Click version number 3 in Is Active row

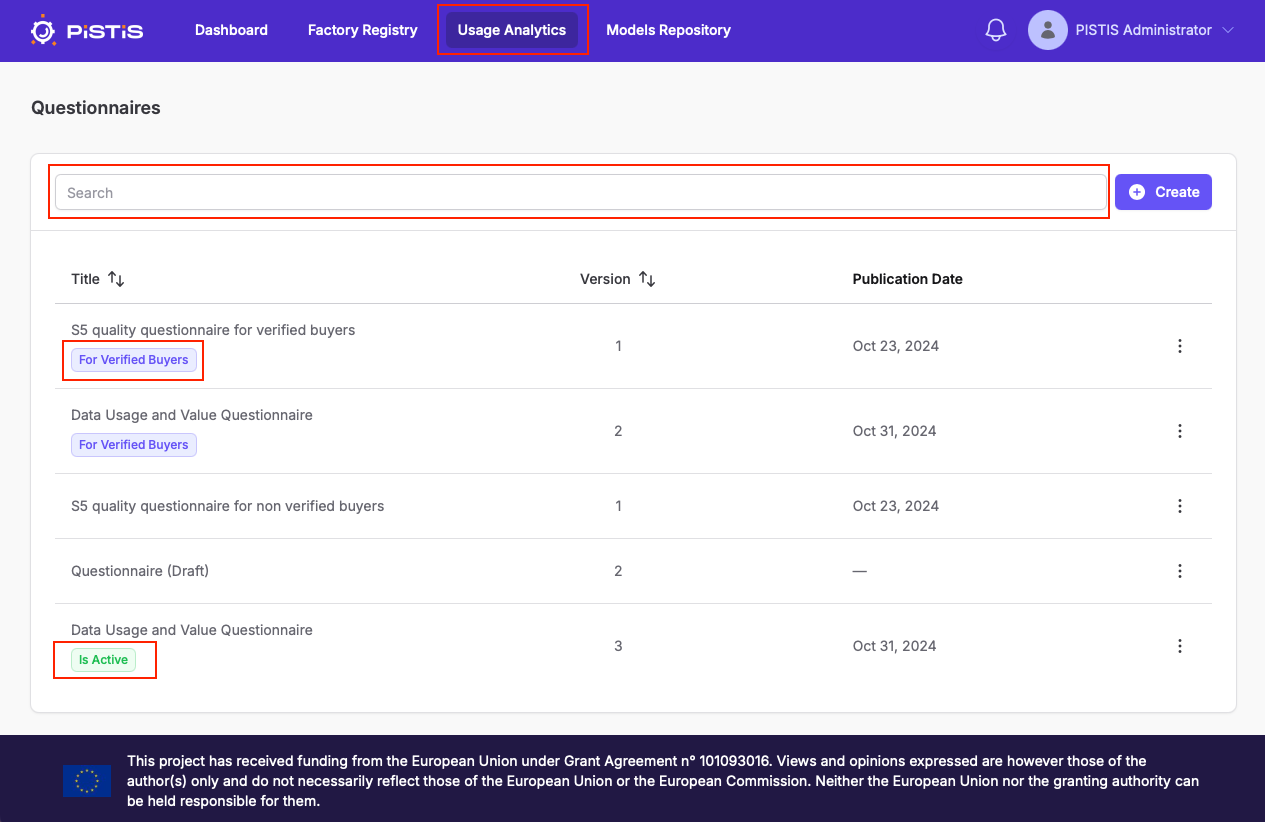(618, 646)
